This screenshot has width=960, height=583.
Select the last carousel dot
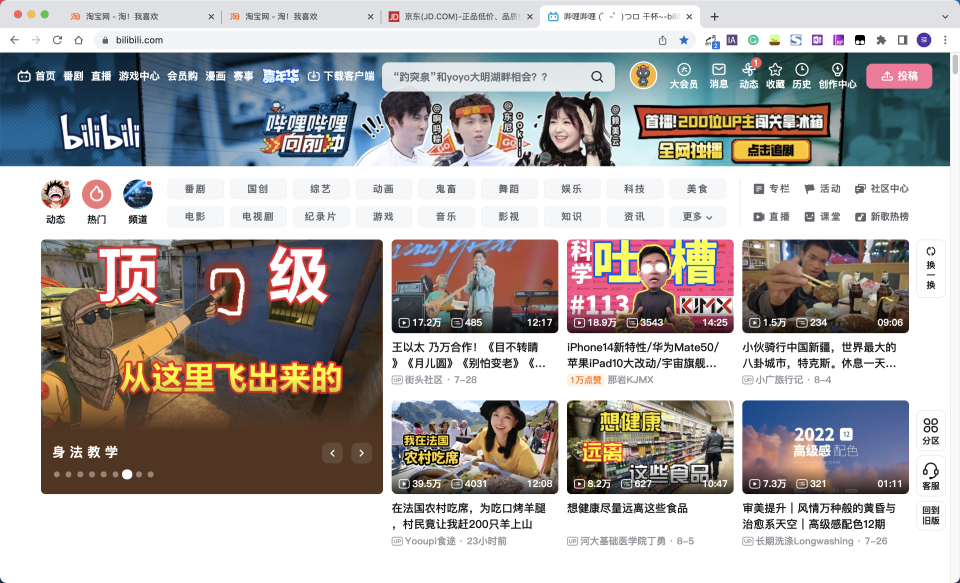tap(151, 474)
